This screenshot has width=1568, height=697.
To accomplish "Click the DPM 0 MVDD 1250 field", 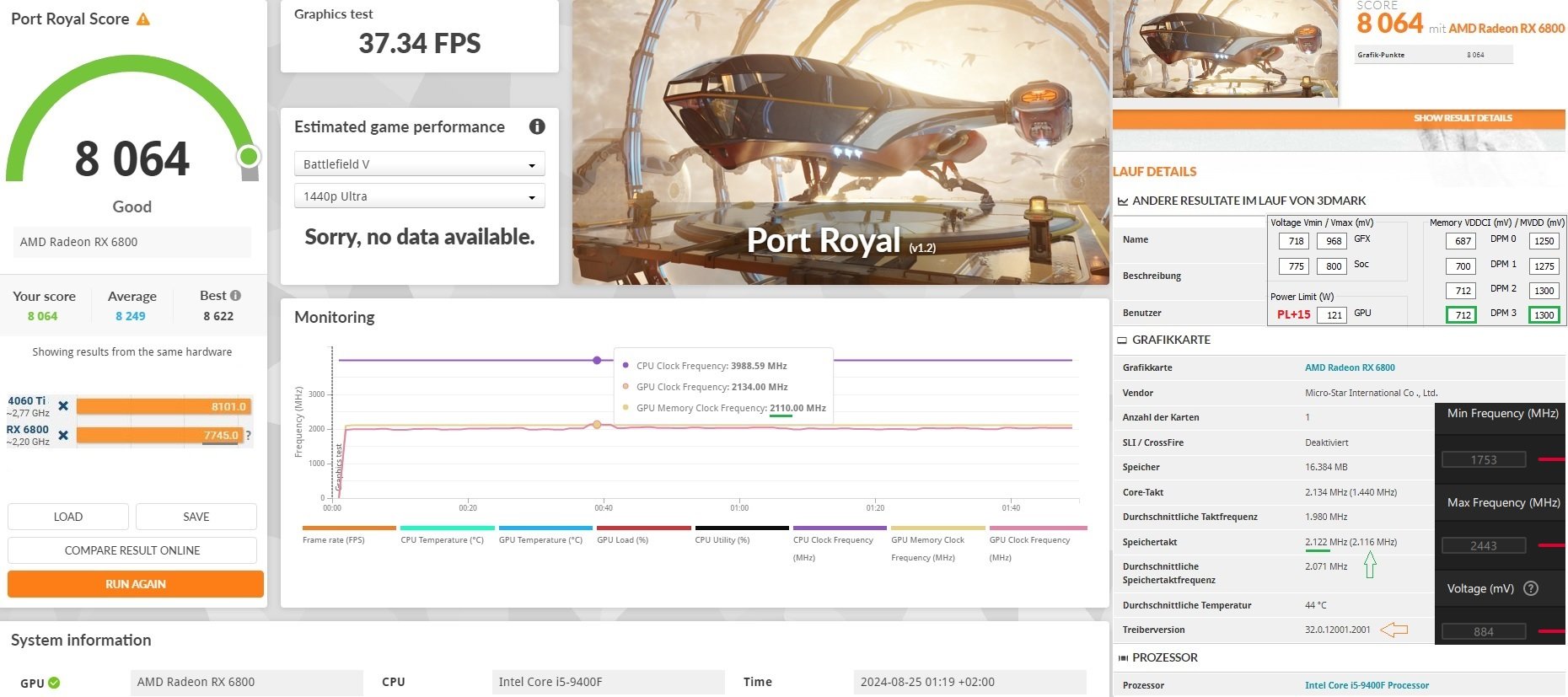I will (1544, 241).
